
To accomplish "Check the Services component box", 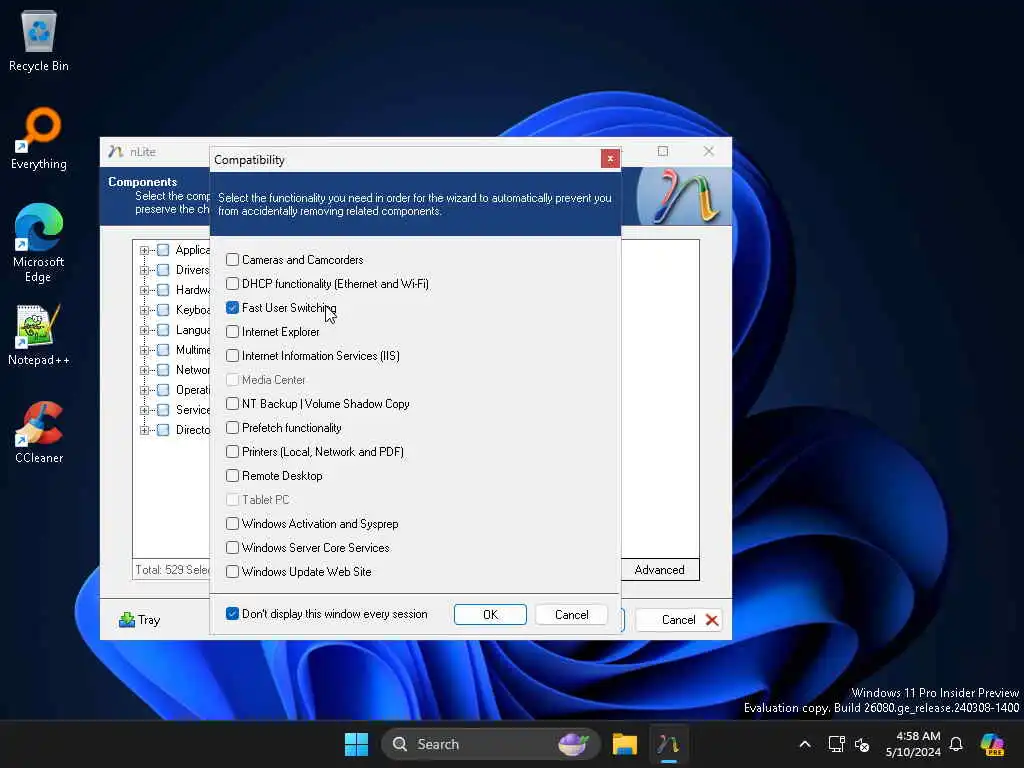I will point(163,410).
